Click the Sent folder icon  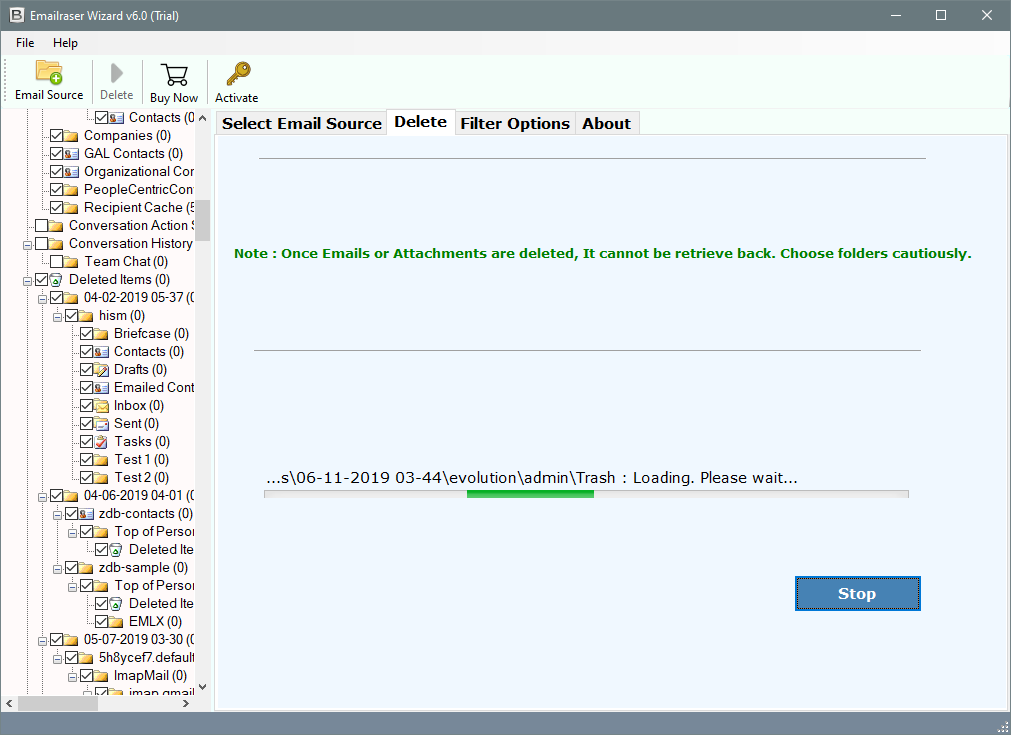coord(101,424)
